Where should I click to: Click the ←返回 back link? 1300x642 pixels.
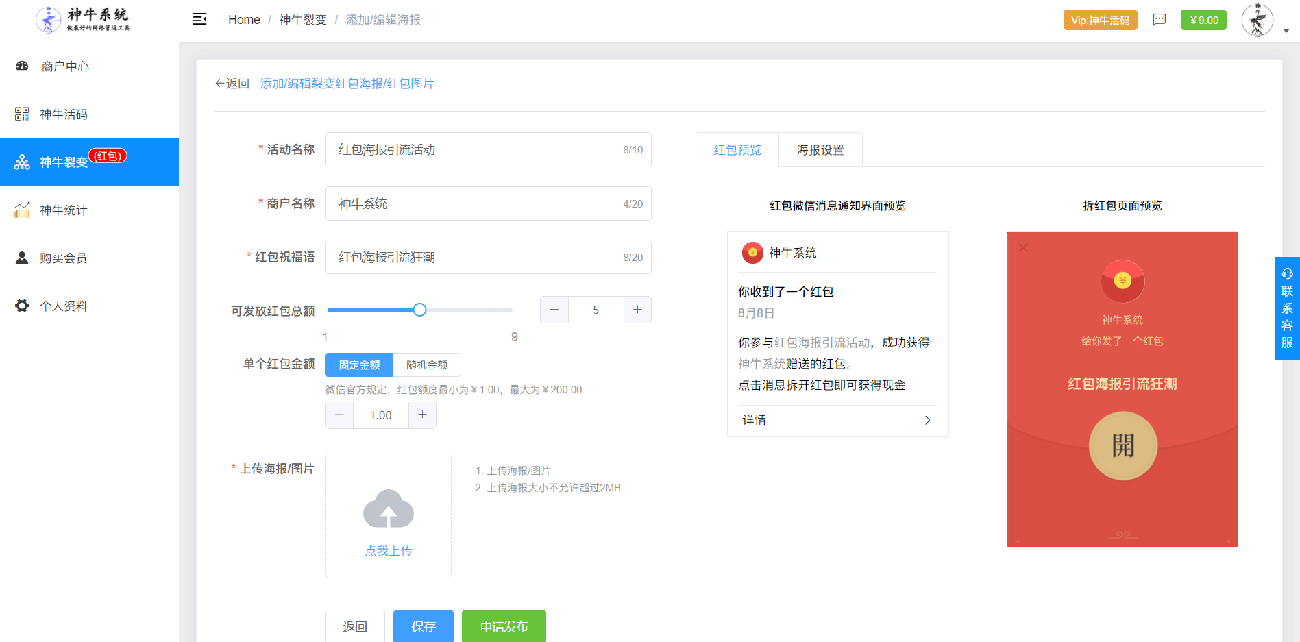232,84
